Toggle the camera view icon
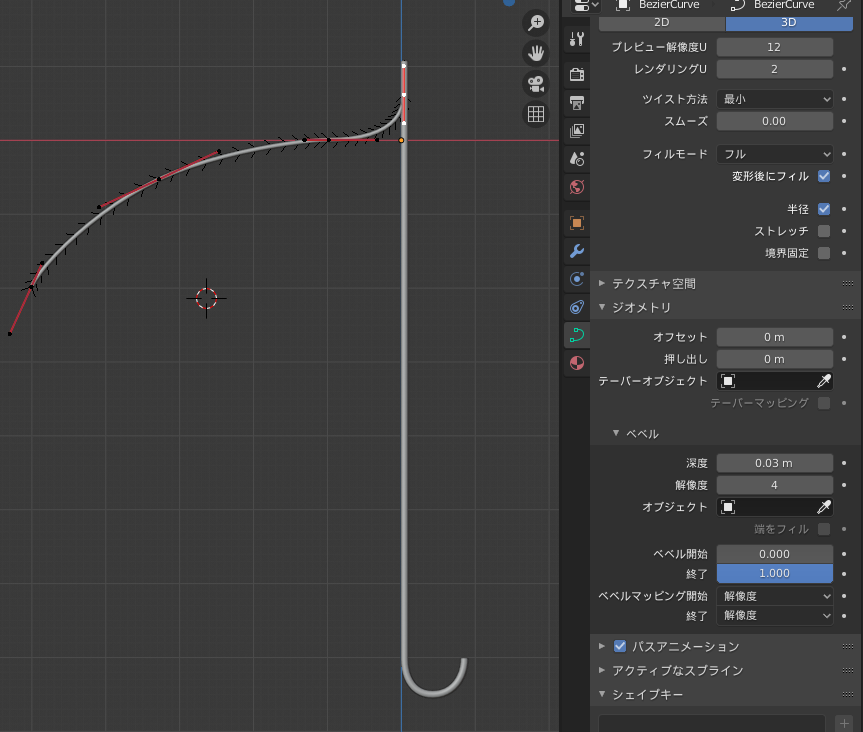Image resolution: width=863 pixels, height=732 pixels. pyautogui.click(x=536, y=84)
